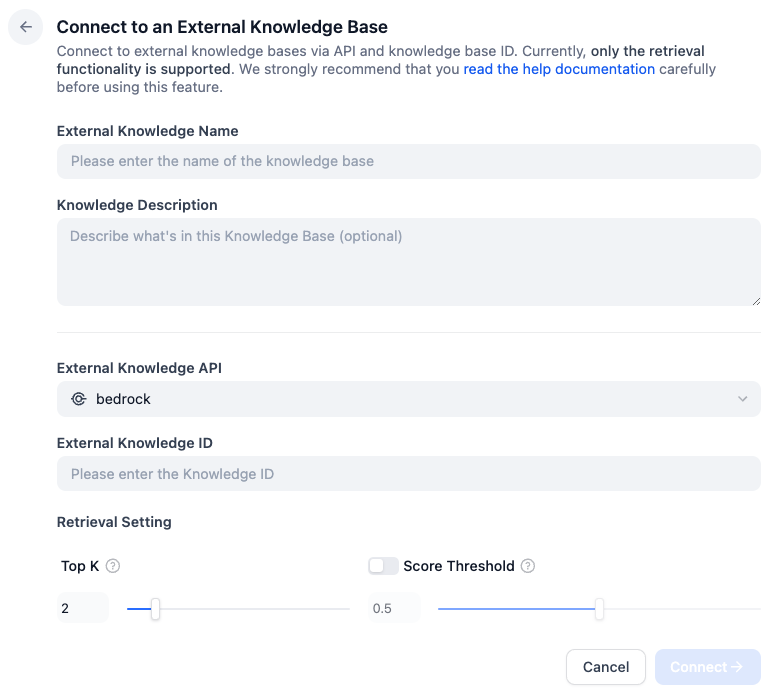
Task: Click the Score Threshold help icon
Action: 528,566
